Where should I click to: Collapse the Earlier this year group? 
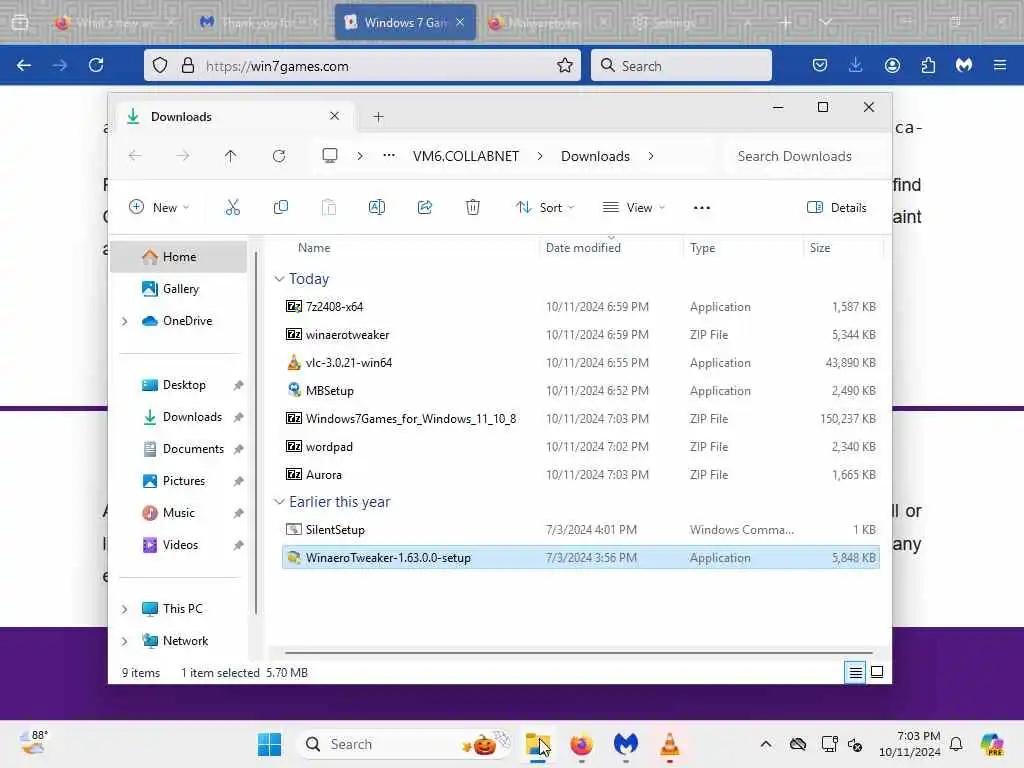tap(280, 502)
